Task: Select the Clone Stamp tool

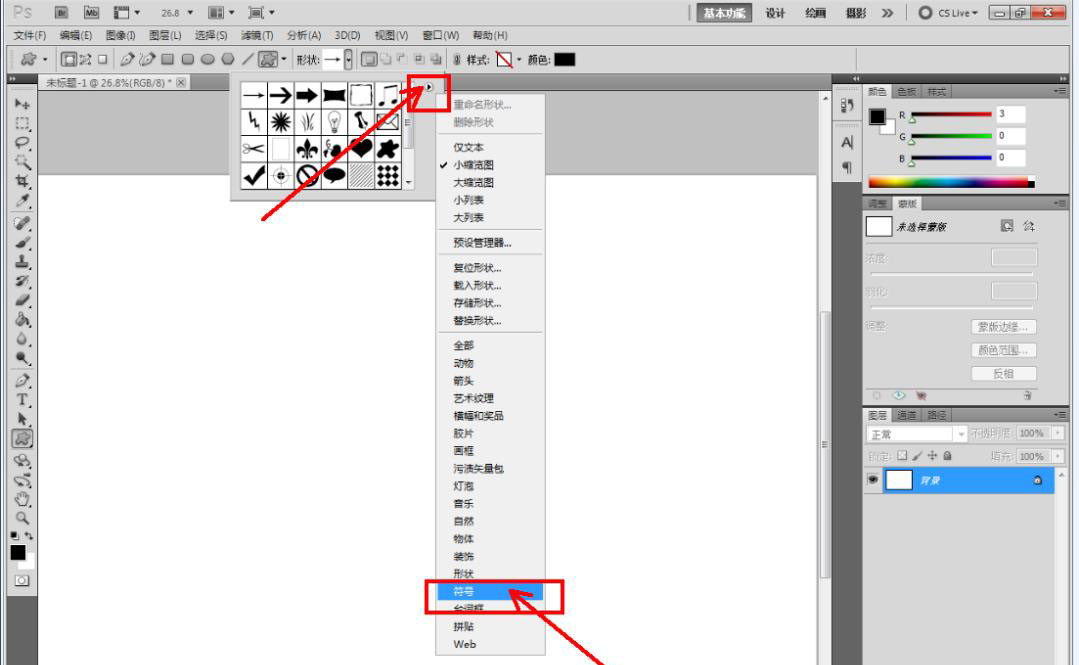Action: click(22, 262)
